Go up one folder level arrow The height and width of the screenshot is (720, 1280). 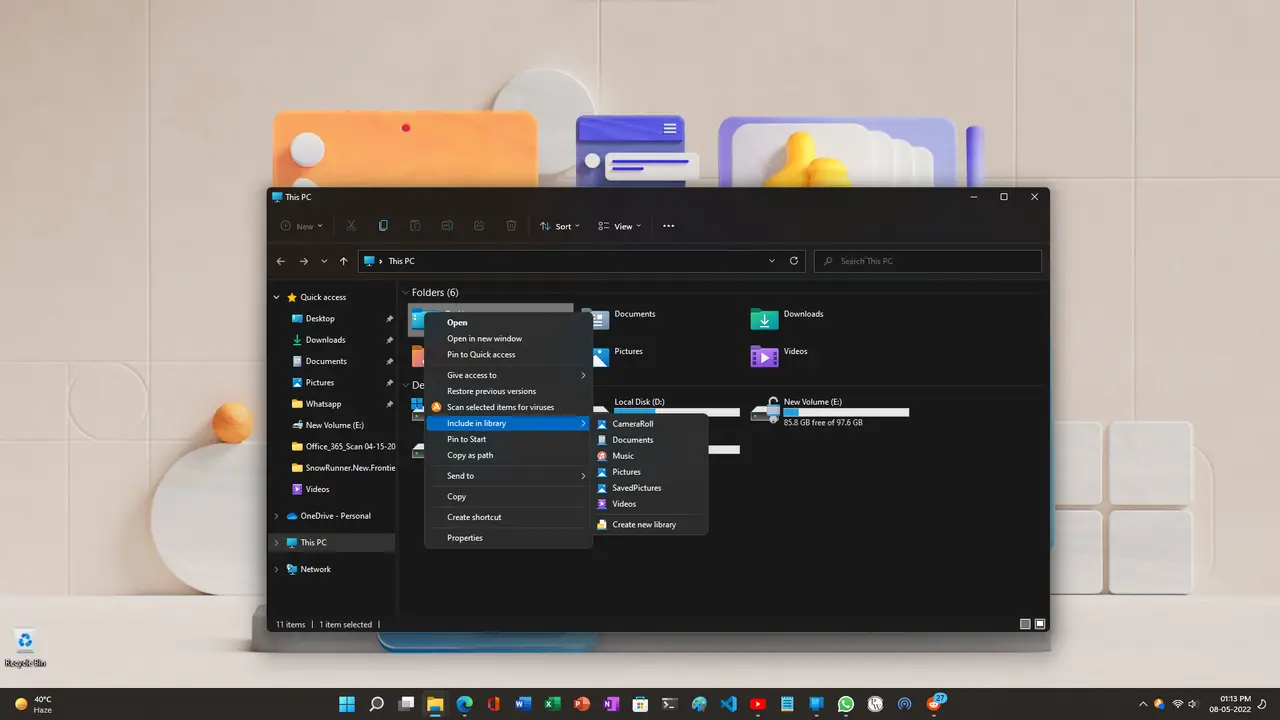(344, 261)
